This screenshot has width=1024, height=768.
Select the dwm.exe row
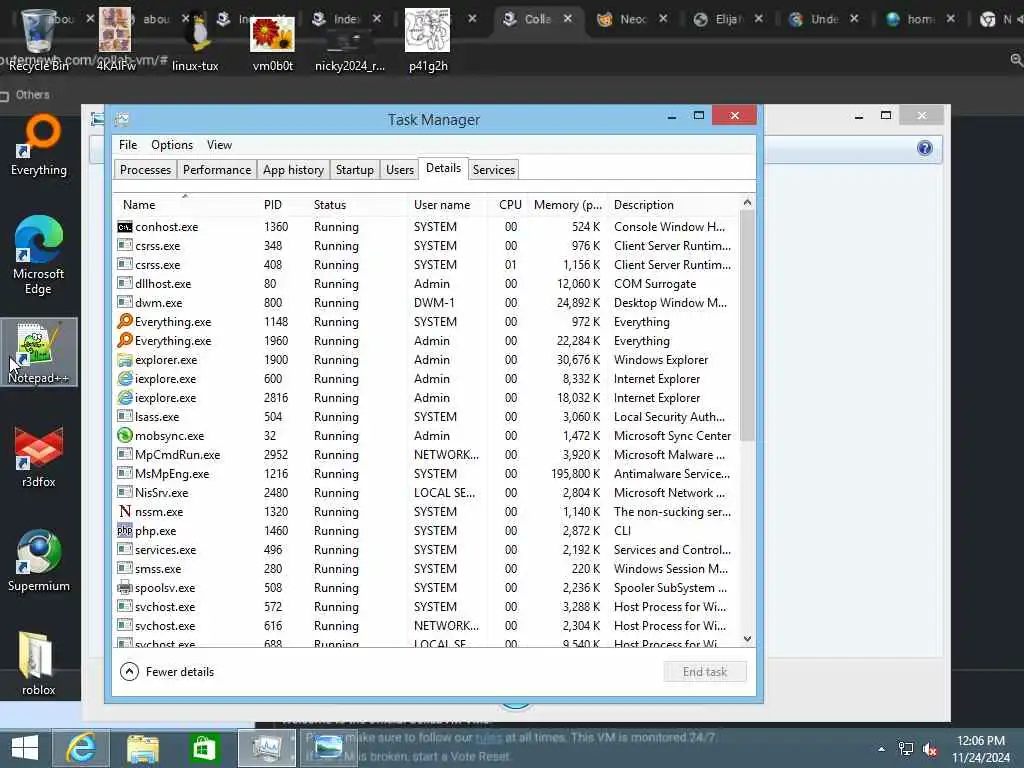point(427,303)
